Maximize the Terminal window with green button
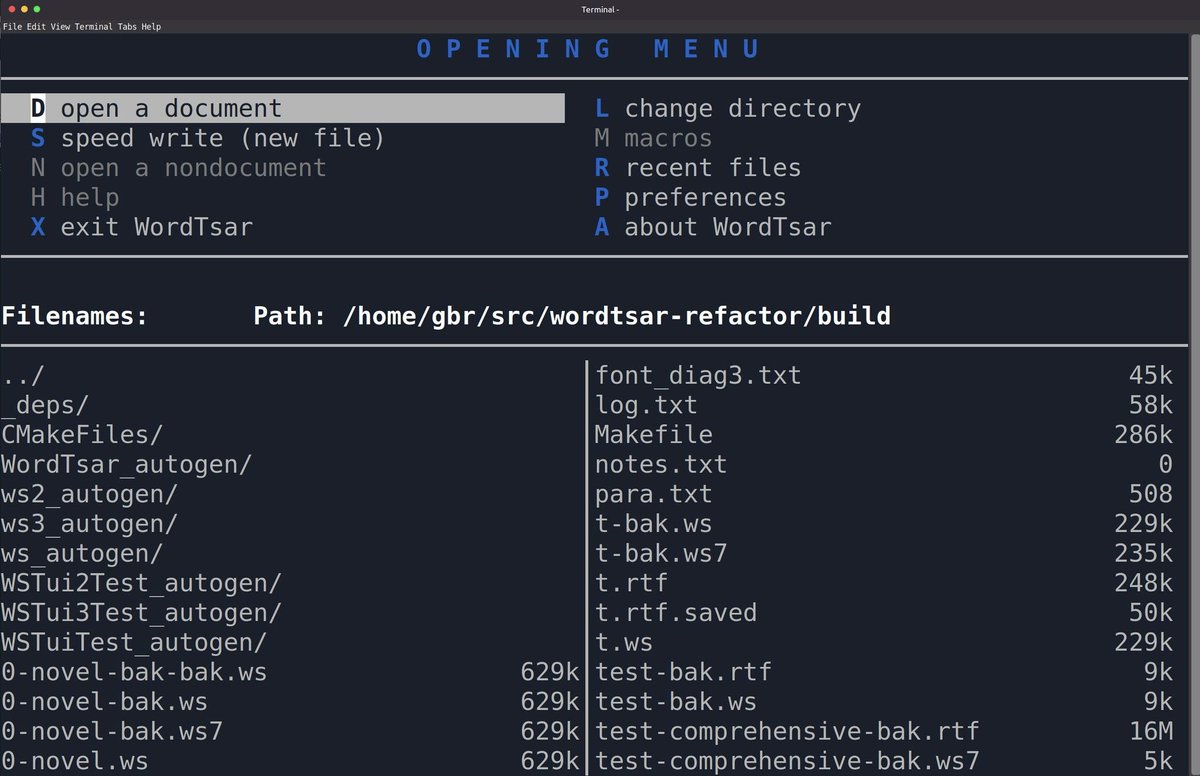 [x=38, y=9]
